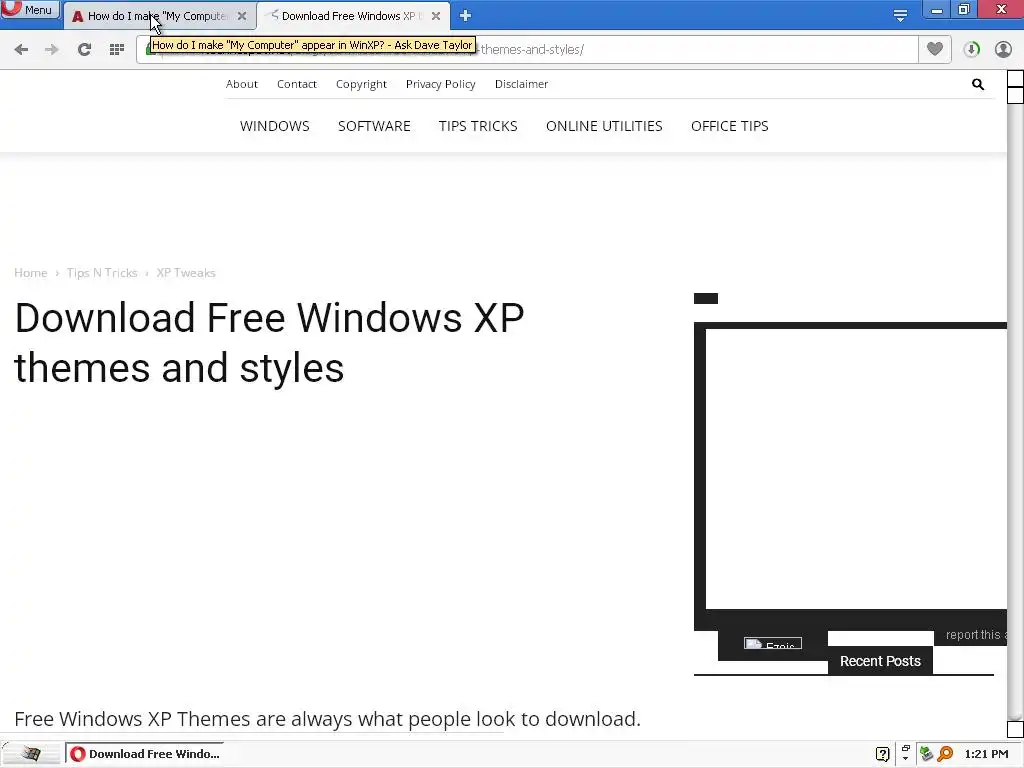Open the Opera Menu button
This screenshot has height=768, width=1024.
click(30, 10)
